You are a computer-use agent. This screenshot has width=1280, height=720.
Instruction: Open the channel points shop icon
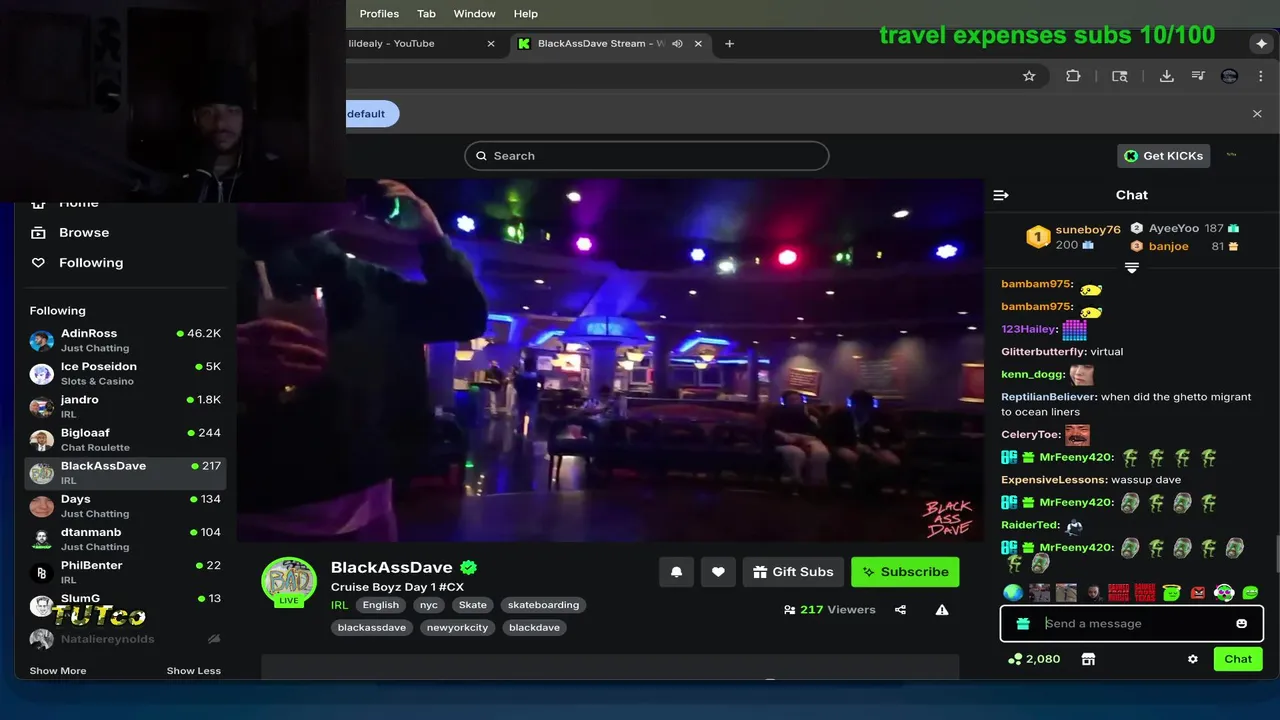(1088, 659)
